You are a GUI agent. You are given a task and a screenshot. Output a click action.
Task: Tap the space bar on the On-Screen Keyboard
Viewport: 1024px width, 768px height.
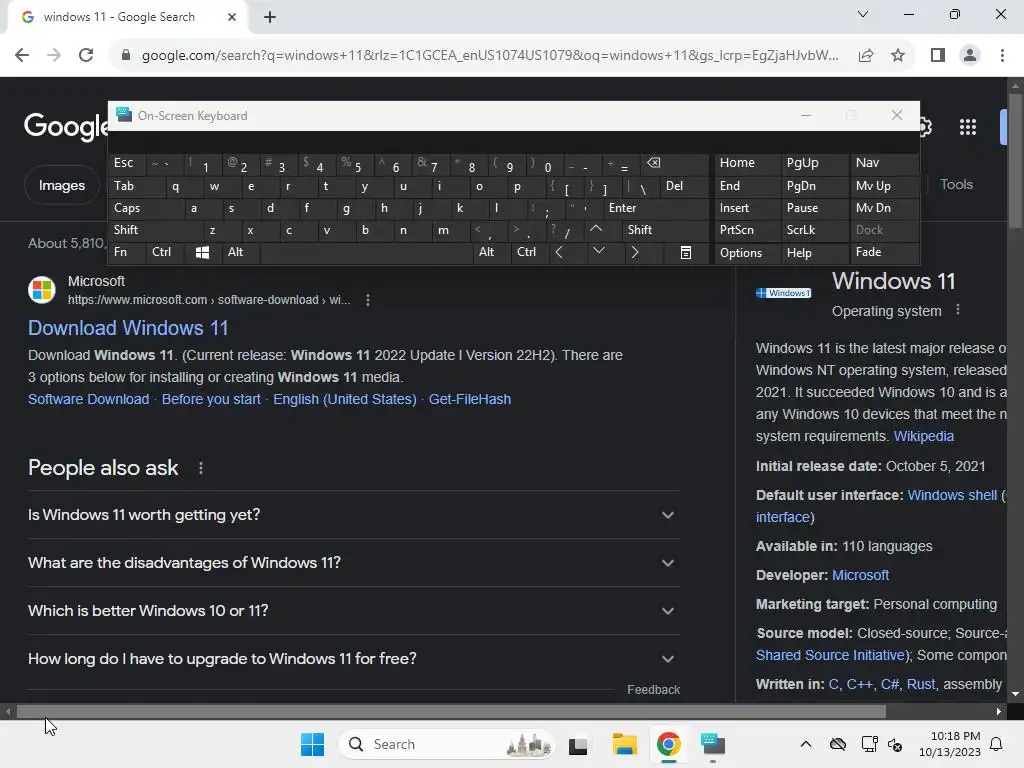pyautogui.click(x=366, y=253)
